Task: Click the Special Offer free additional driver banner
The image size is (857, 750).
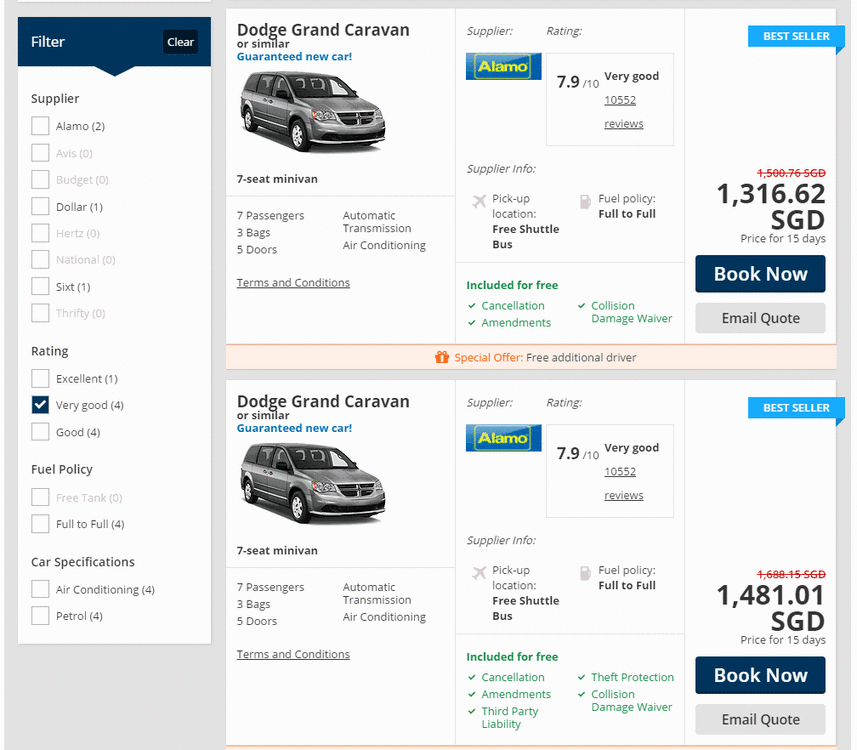Action: tap(531, 357)
